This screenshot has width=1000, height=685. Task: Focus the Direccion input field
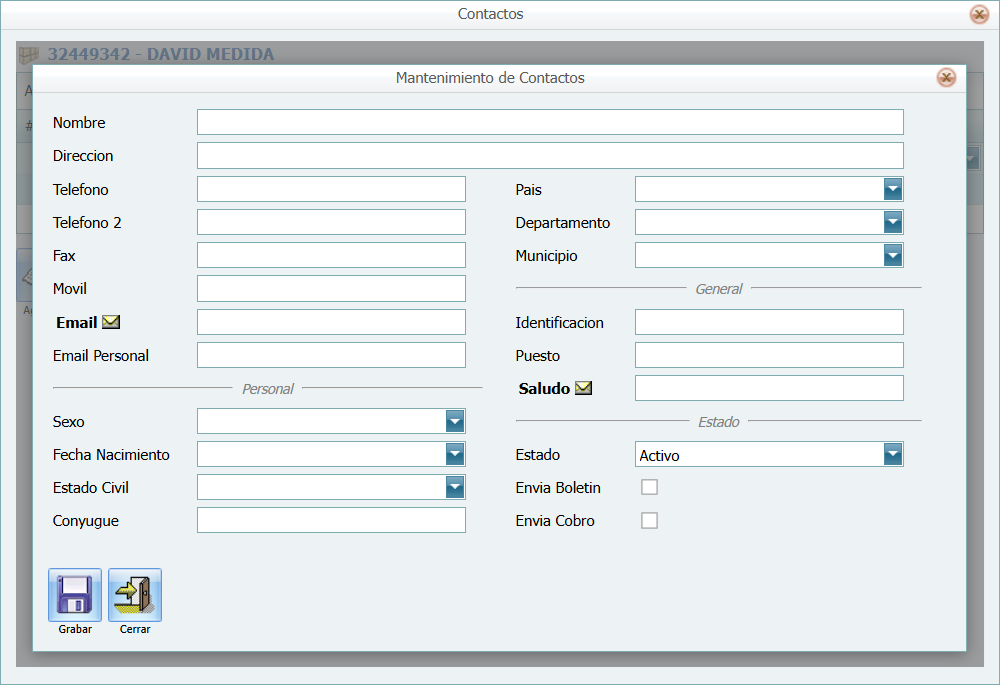point(550,155)
